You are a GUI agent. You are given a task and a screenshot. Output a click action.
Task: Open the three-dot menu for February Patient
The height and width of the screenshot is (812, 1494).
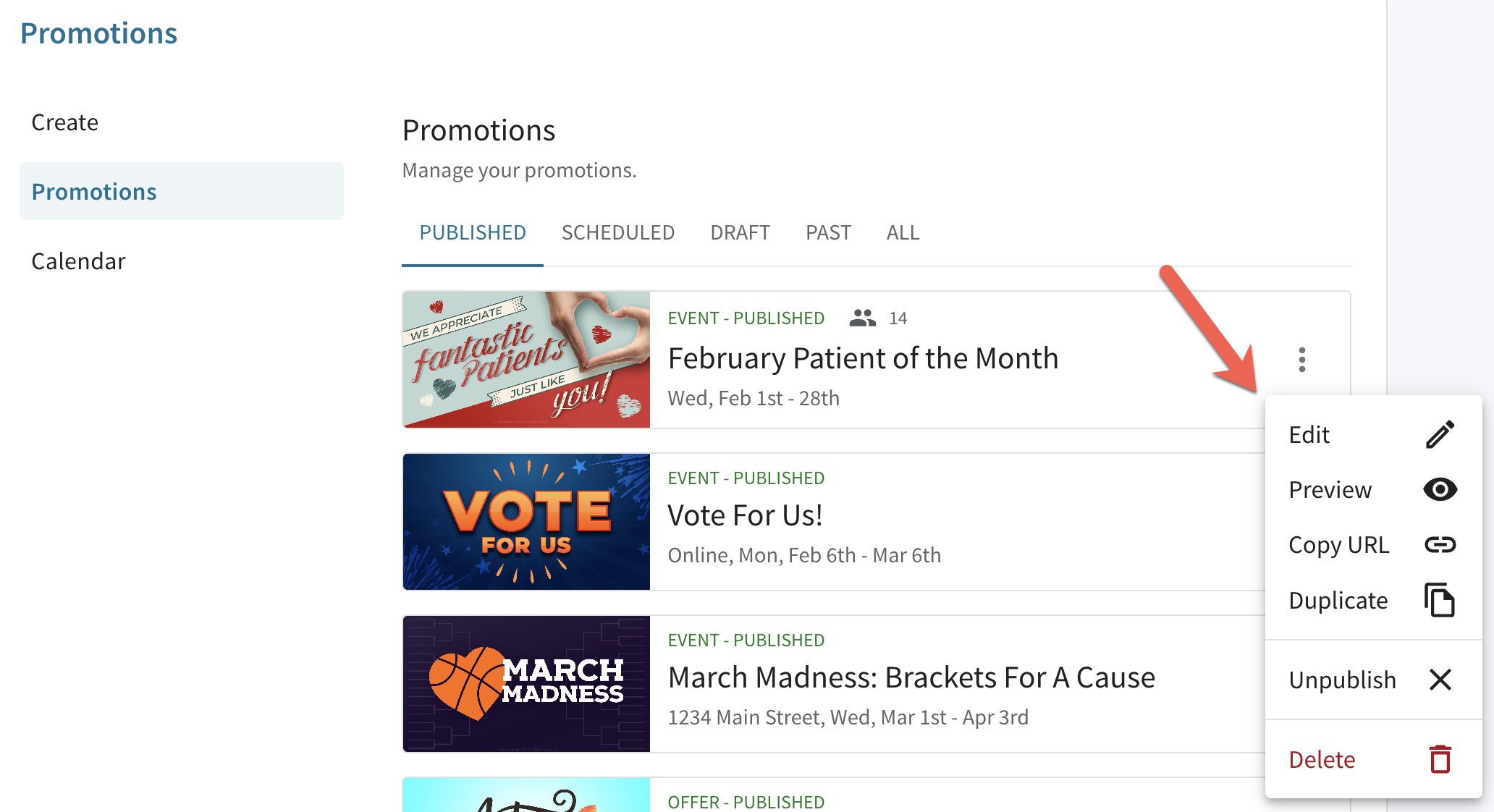click(x=1301, y=360)
